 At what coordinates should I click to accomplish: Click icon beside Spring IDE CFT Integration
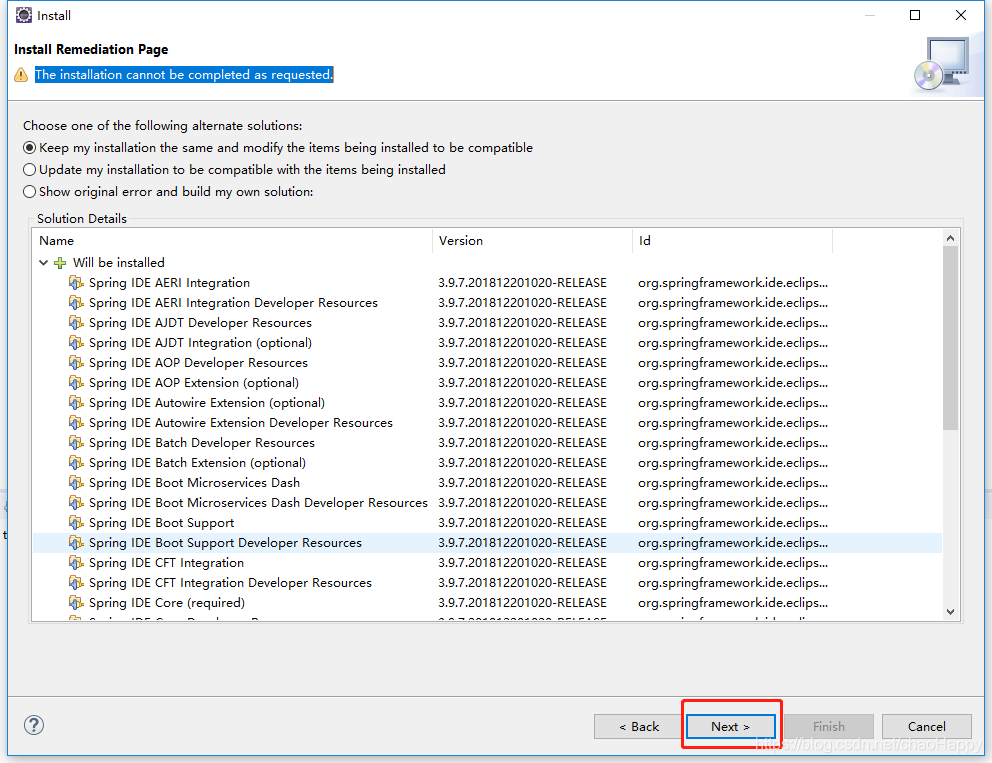(x=76, y=562)
